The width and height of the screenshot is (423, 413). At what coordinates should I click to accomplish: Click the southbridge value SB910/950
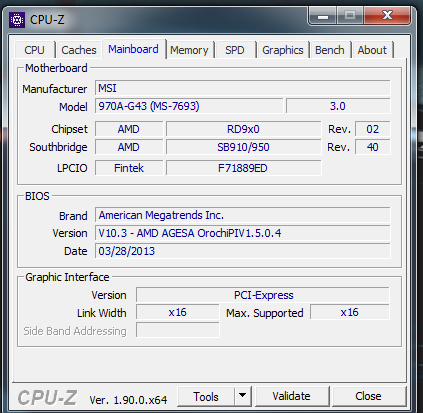pos(243,147)
